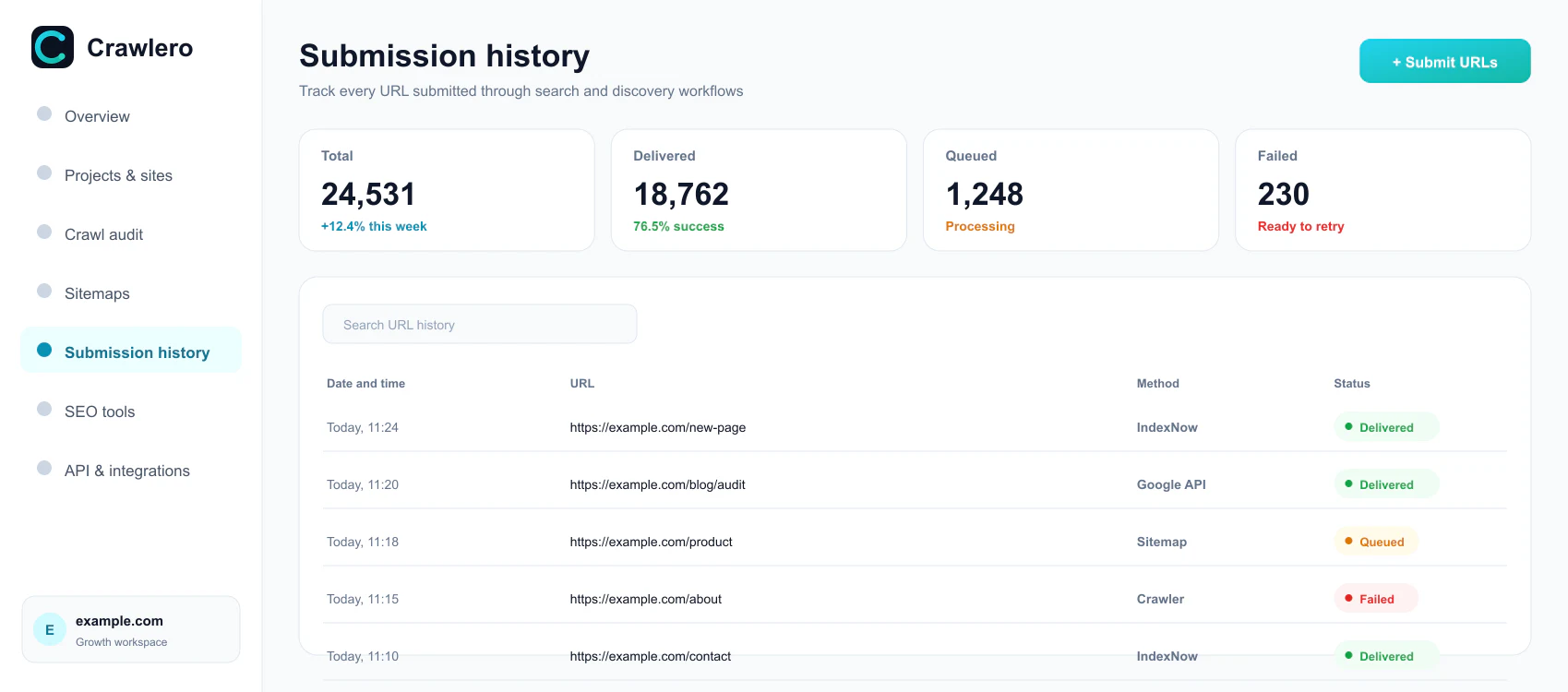1568x692 pixels.
Task: Click the Processing label
Action: coord(979,226)
